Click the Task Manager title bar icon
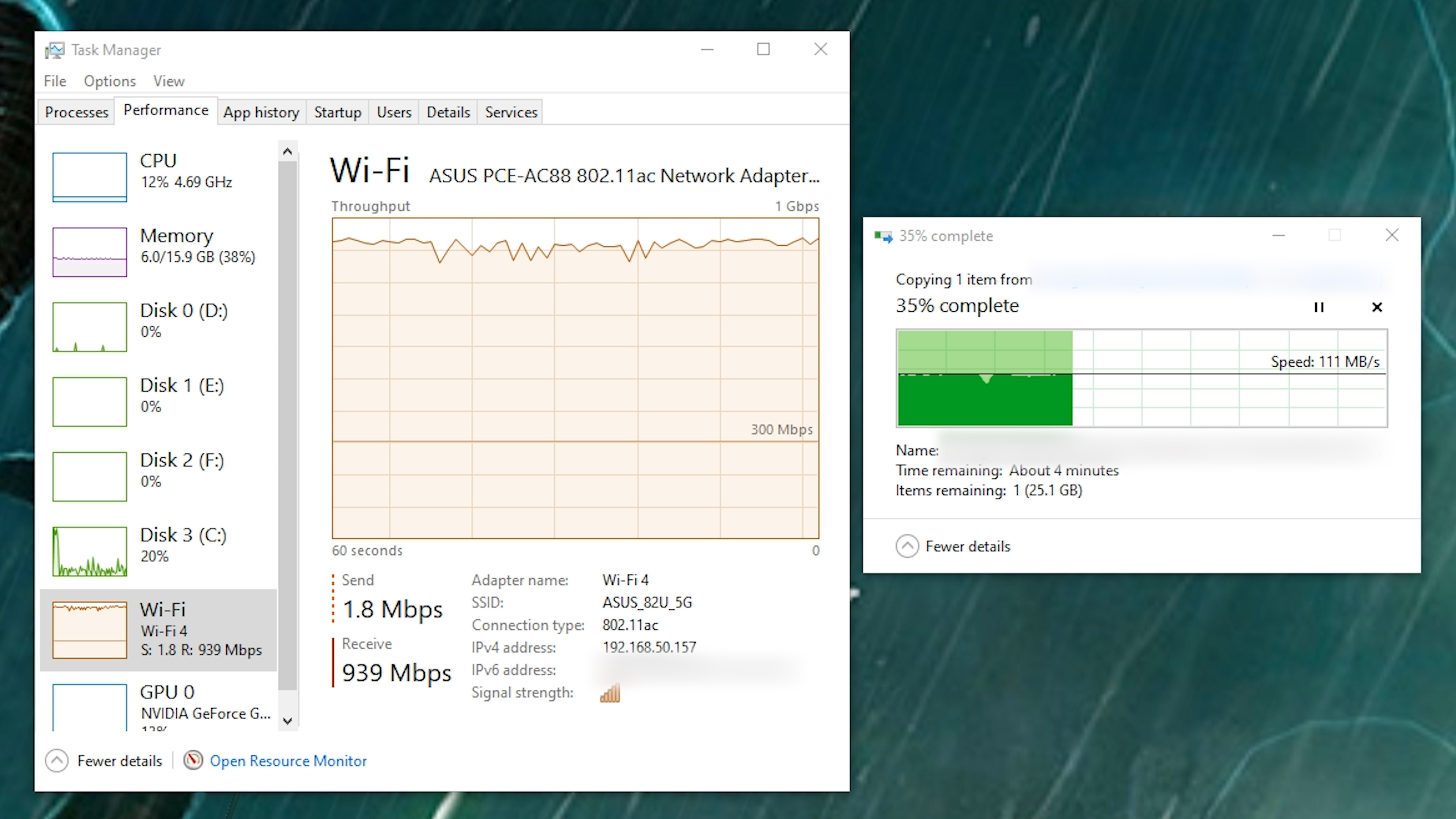Image resolution: width=1456 pixels, height=819 pixels. click(55, 50)
